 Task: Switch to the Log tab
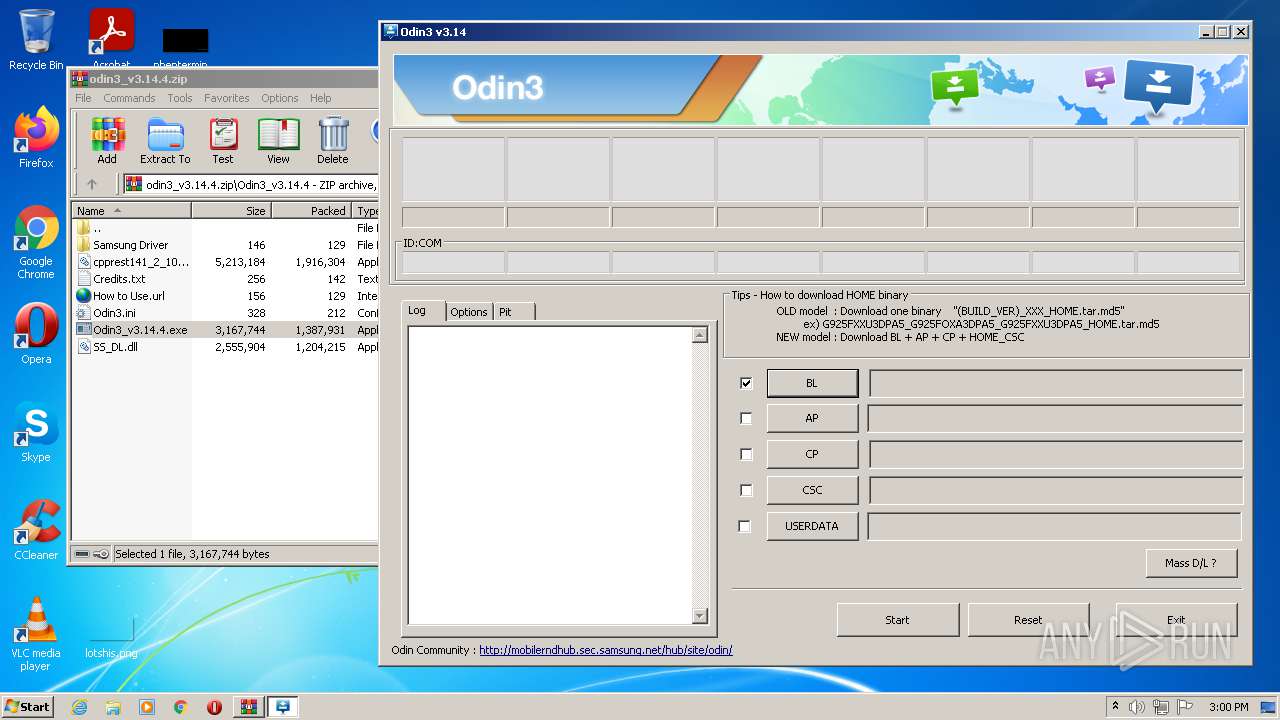(x=422, y=311)
